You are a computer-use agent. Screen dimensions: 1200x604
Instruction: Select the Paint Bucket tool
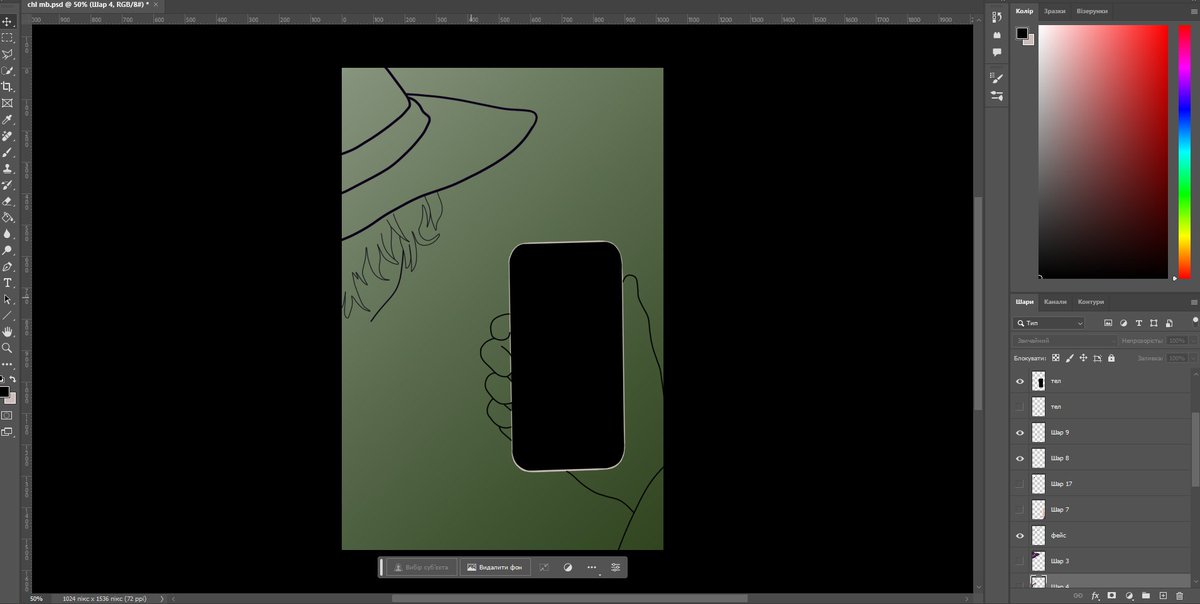(7, 217)
